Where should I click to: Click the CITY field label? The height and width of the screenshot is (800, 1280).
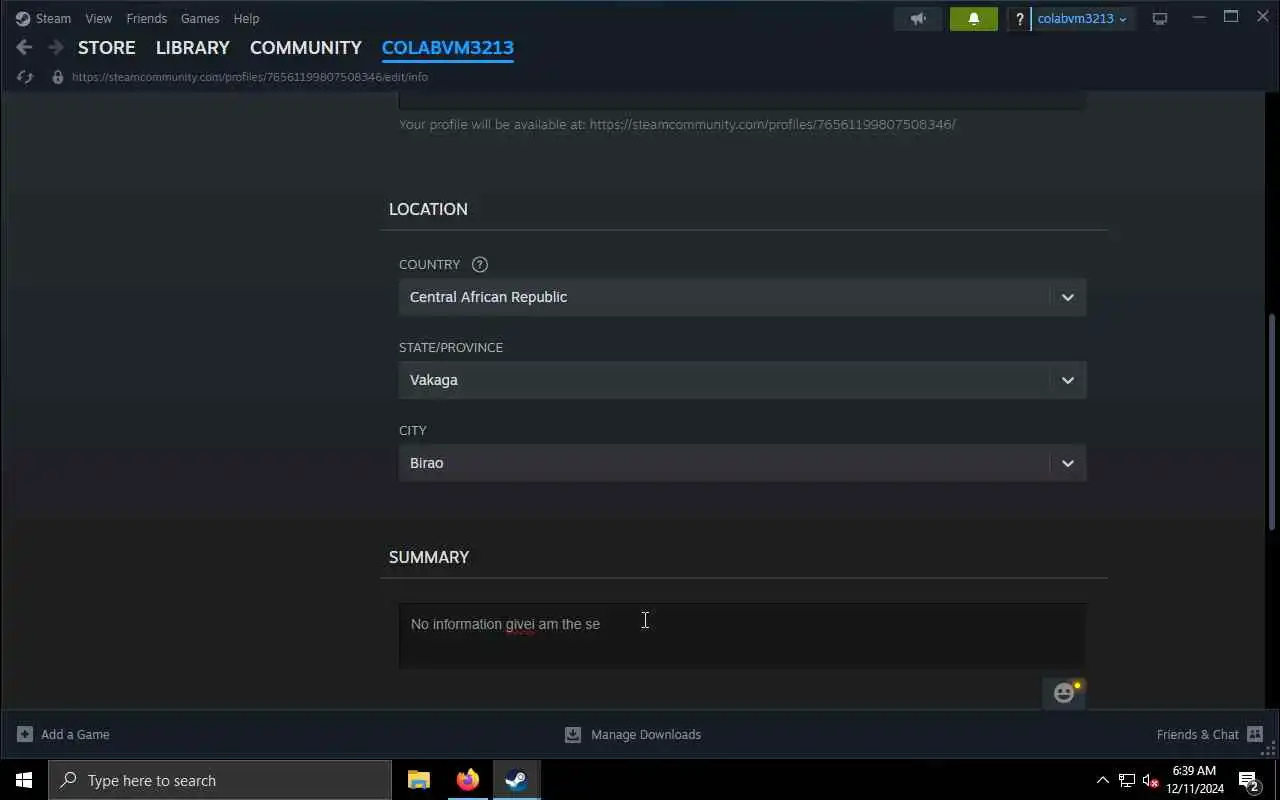[x=413, y=430]
